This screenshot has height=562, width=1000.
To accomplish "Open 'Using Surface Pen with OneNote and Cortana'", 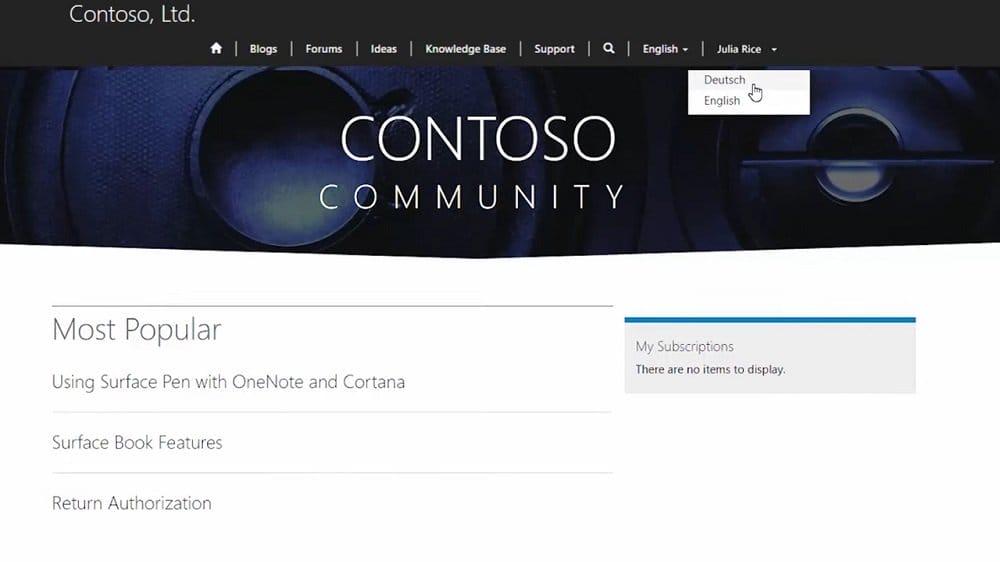I will coord(228,382).
